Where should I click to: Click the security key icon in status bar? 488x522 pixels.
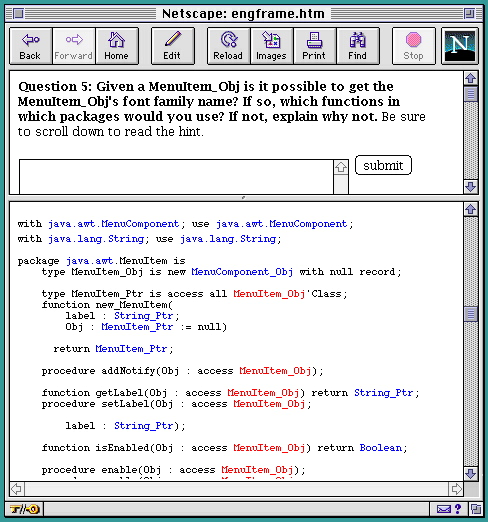pos(24,509)
